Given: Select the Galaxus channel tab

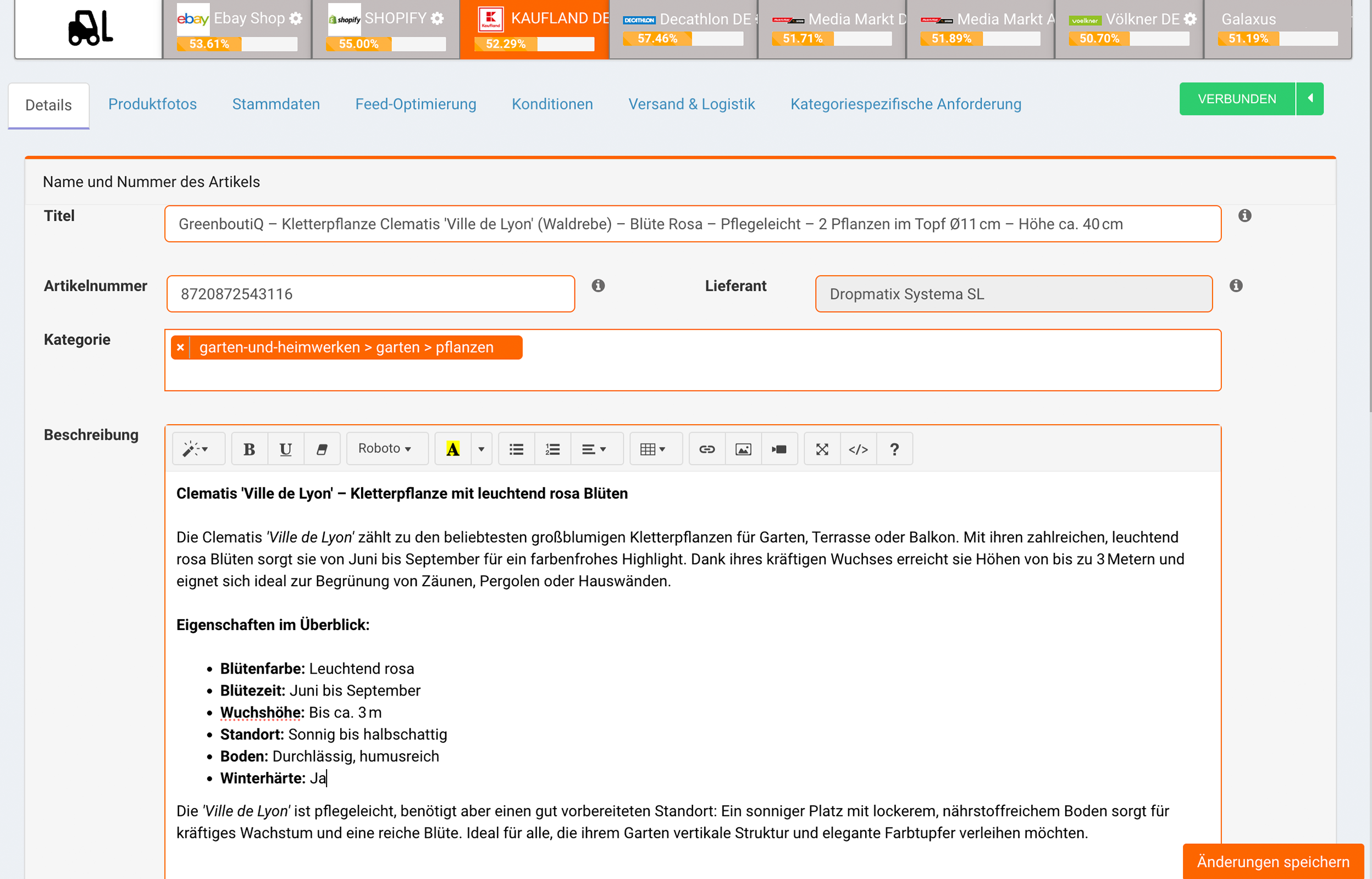Looking at the screenshot, I should click(x=1278, y=29).
